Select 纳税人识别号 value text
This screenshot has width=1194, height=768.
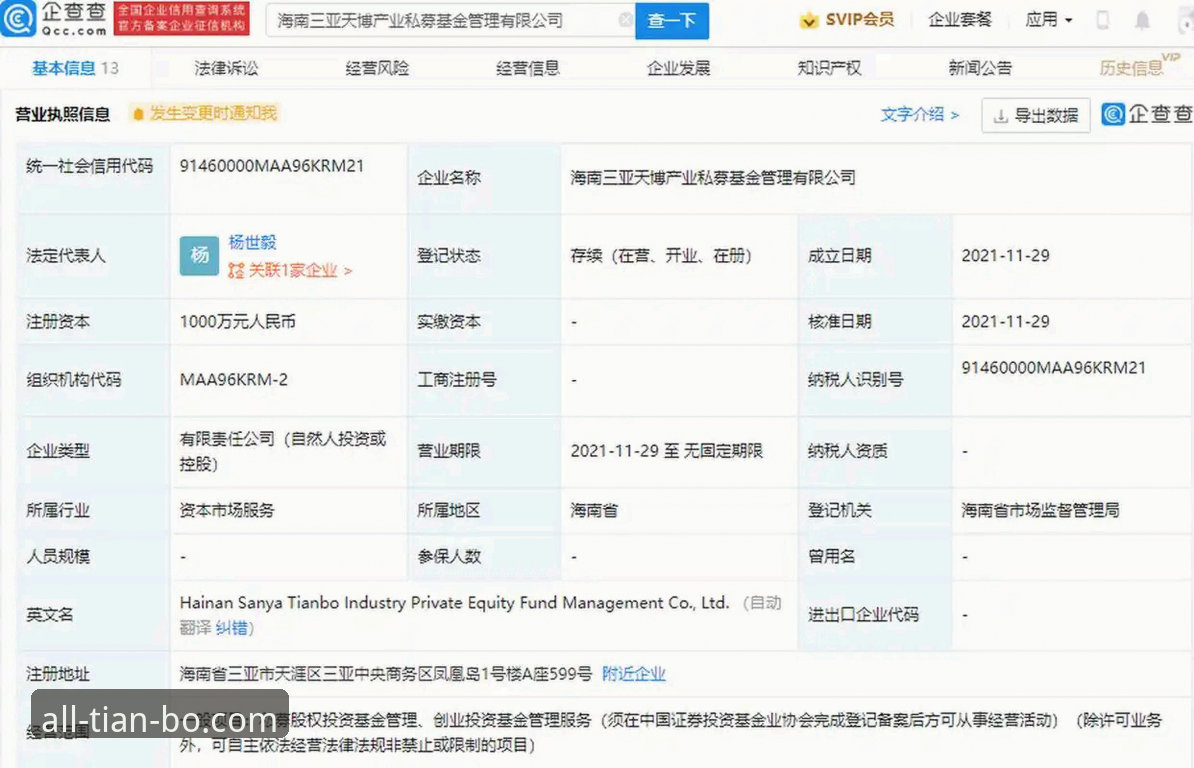(x=1053, y=368)
